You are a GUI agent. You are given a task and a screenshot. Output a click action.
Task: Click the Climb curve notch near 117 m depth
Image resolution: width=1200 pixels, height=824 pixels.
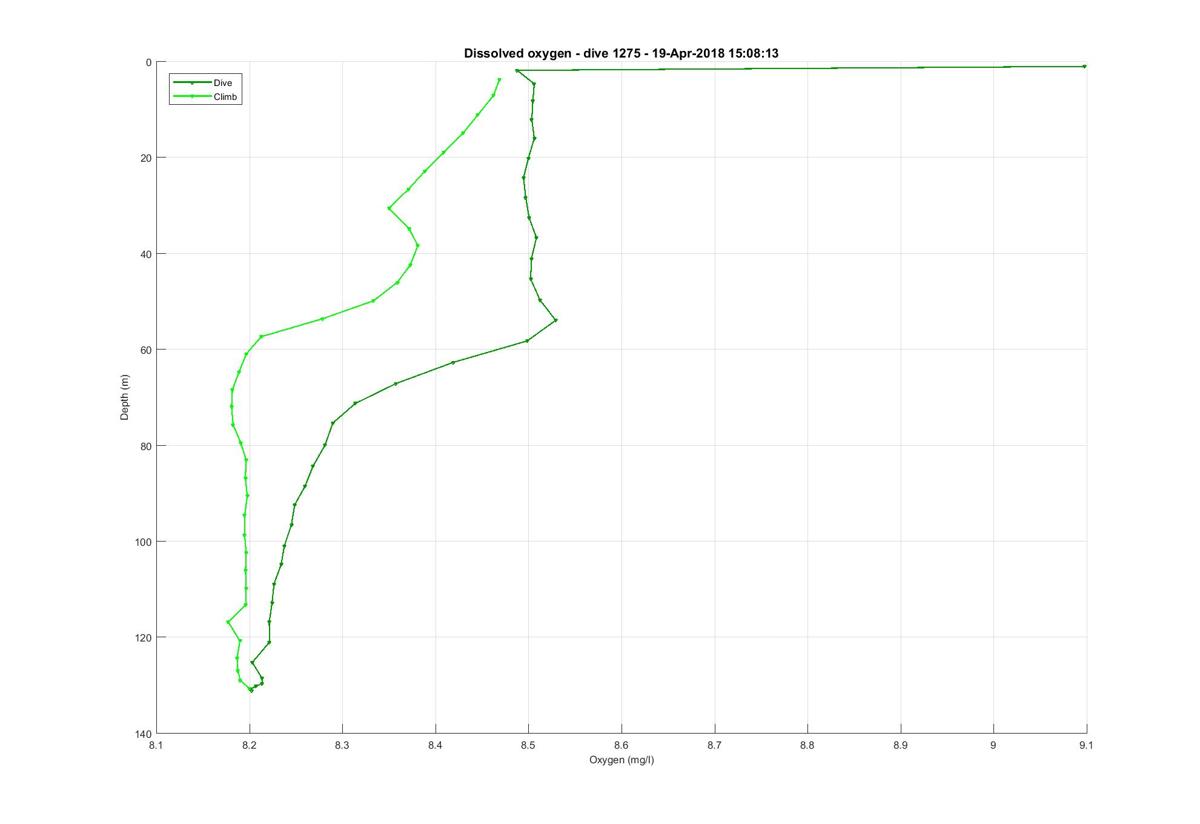pyautogui.click(x=228, y=622)
